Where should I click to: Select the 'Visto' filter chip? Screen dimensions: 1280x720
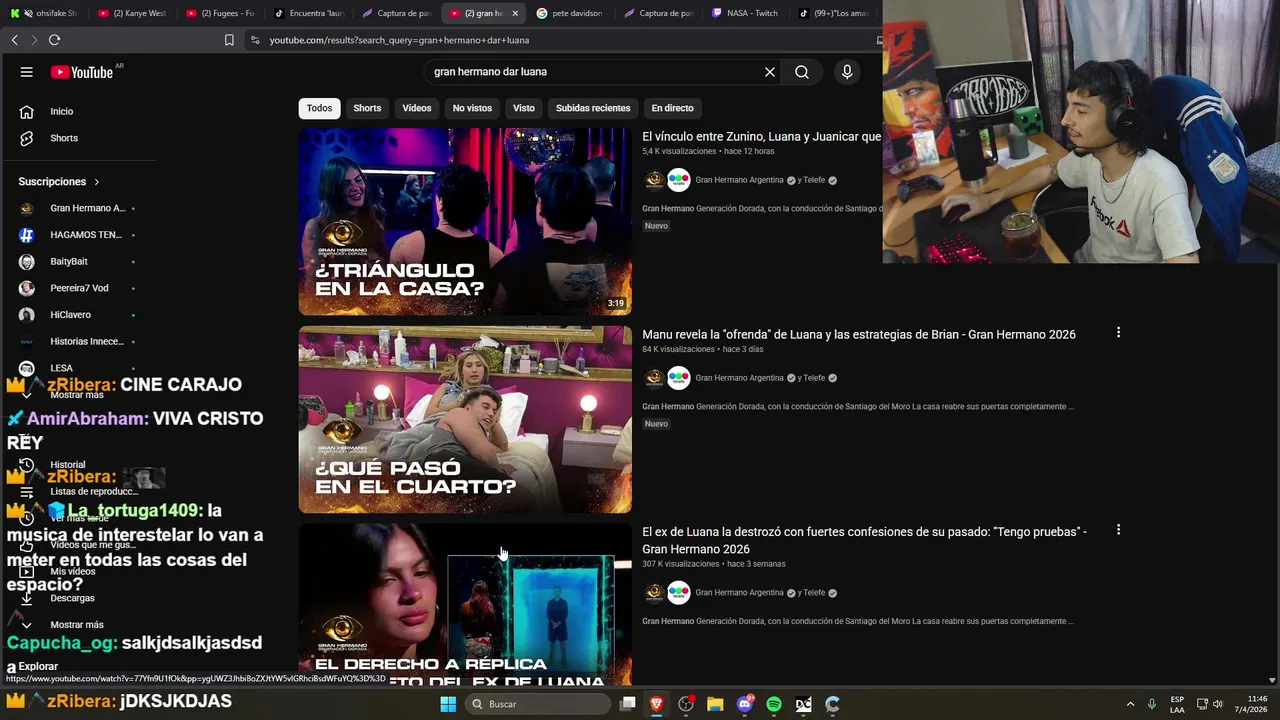524,108
